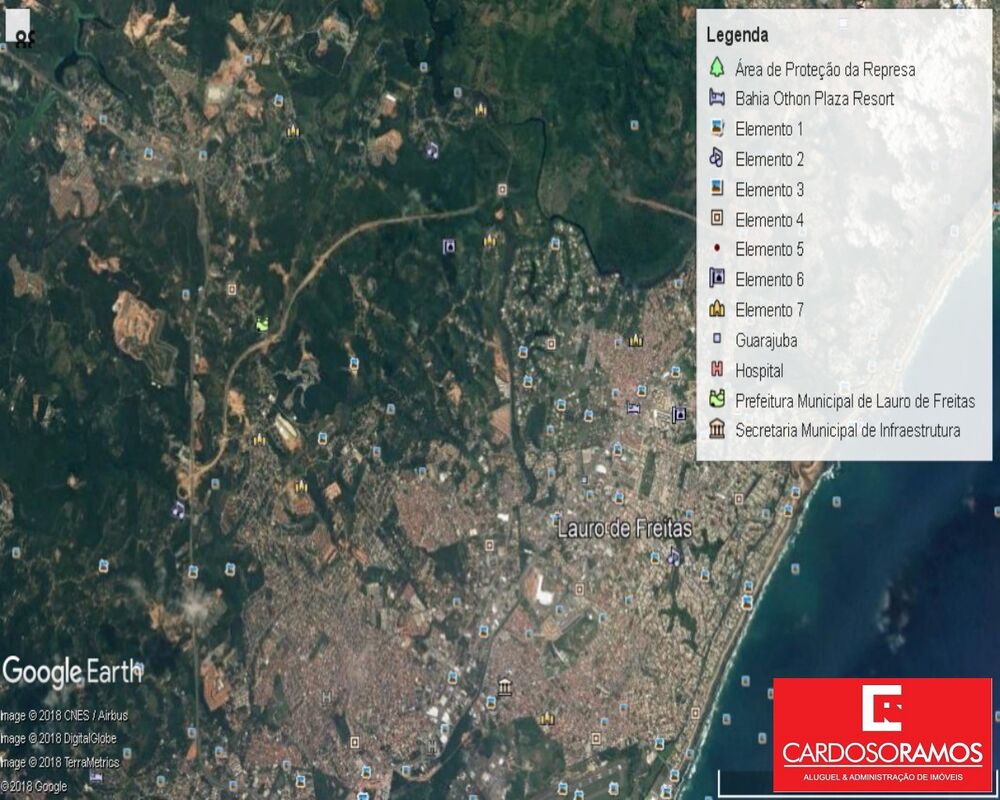Click the bed marker near Lauro de Freitas
The width and height of the screenshot is (1000, 800).
pyautogui.click(x=633, y=407)
